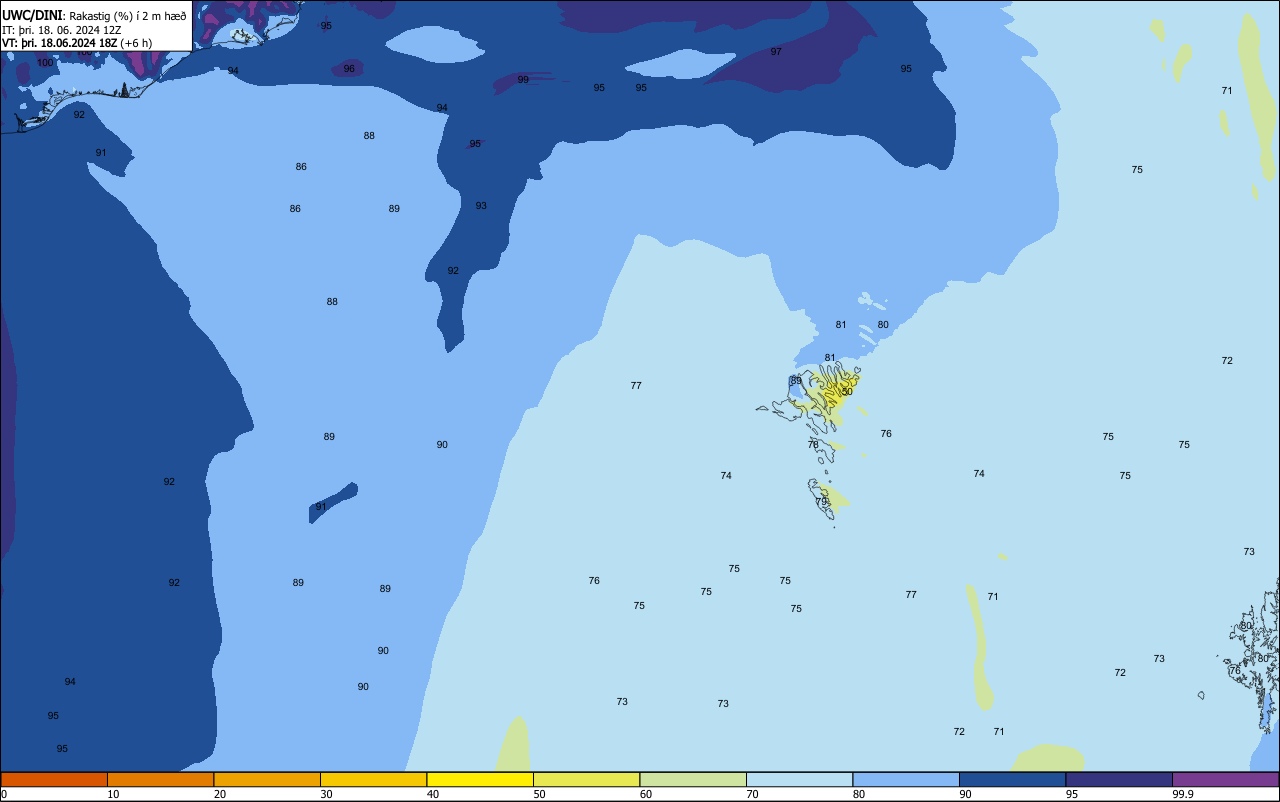Image resolution: width=1280 pixels, height=802 pixels.
Task: Click the 70–80 light blue legend swatch
Action: [799, 779]
